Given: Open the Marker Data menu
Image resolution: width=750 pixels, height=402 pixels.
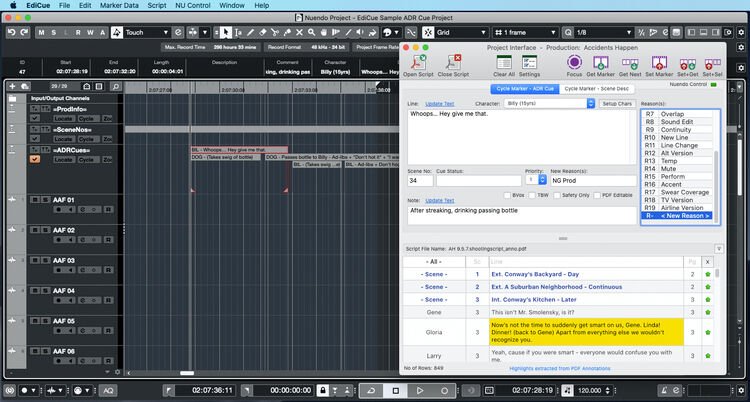Looking at the screenshot, I should pyautogui.click(x=119, y=5).
